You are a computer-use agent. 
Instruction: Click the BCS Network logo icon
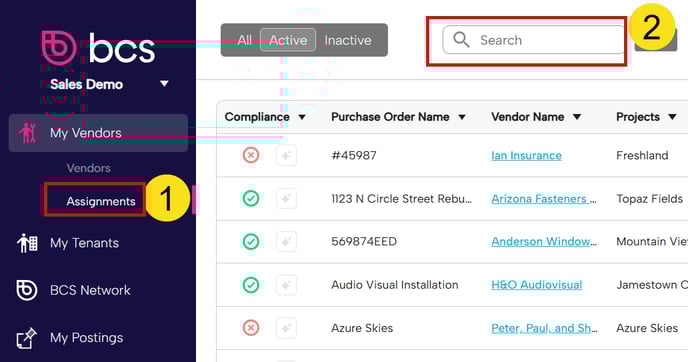(27, 290)
